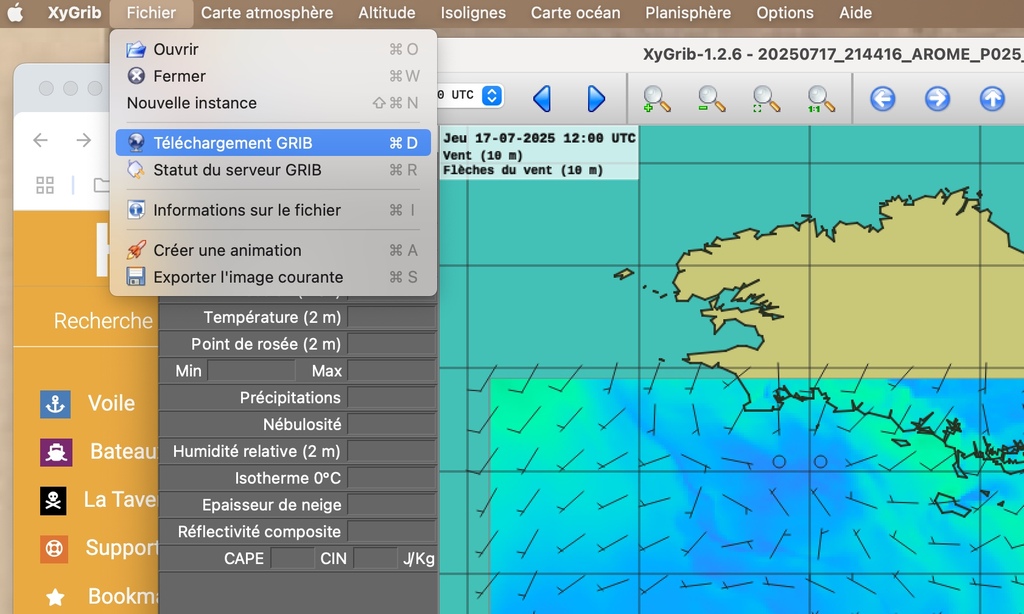
Task: Click the grid apps icon in browser
Action: pyautogui.click(x=45, y=186)
